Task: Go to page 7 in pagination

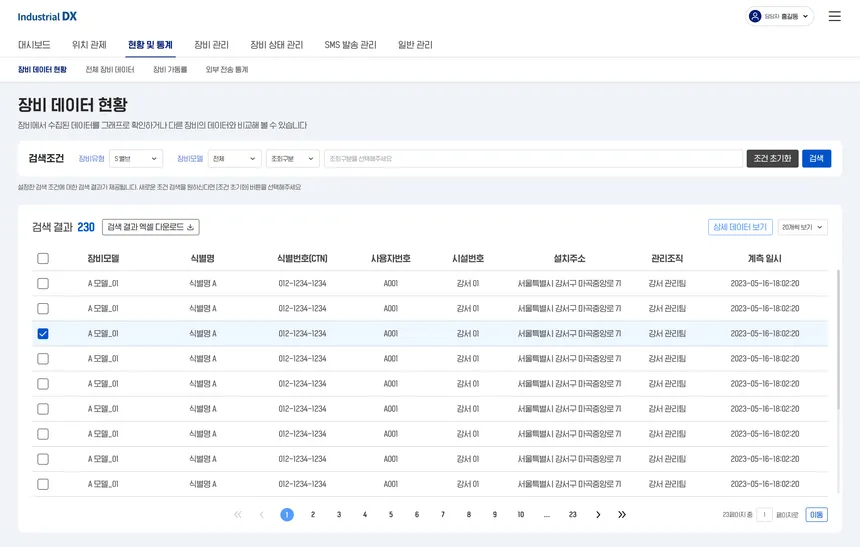Action: (x=443, y=515)
